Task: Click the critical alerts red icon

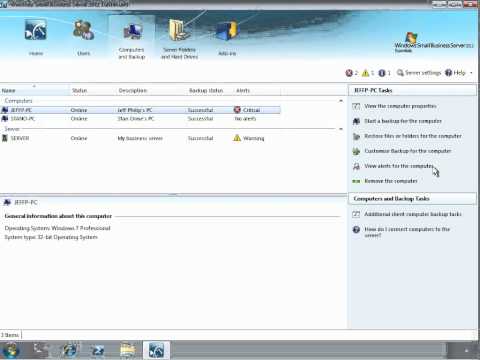Action: pos(349,73)
